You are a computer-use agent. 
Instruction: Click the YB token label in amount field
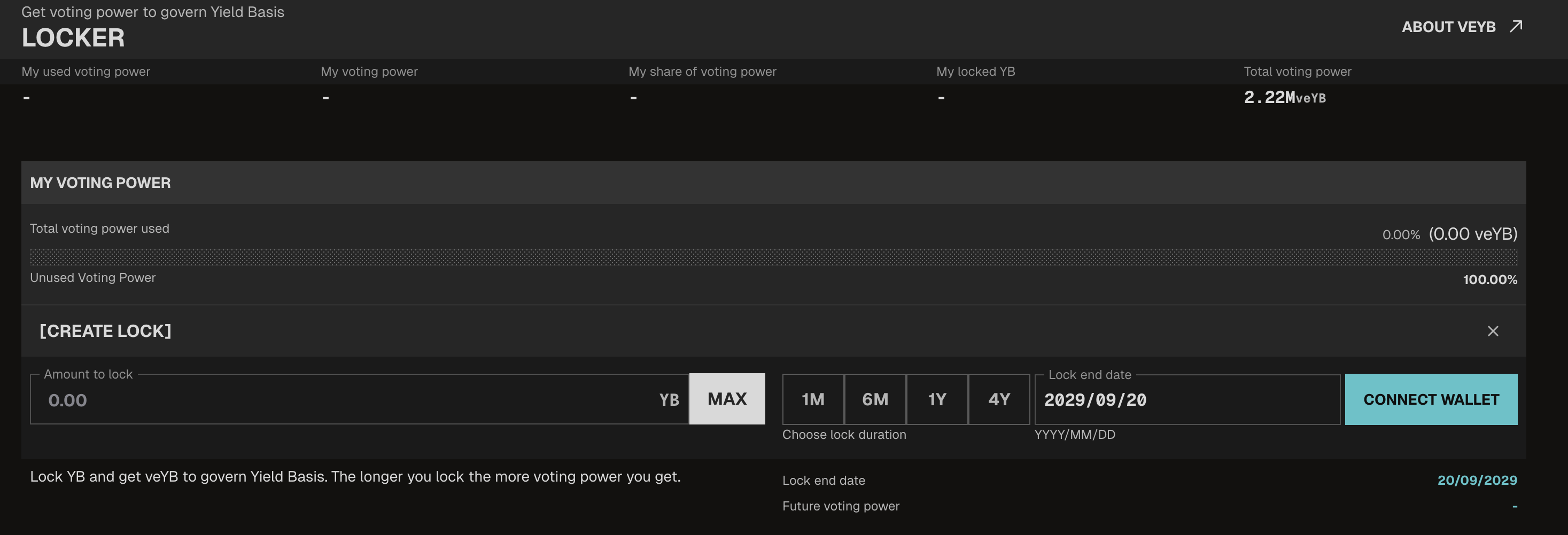(x=669, y=399)
